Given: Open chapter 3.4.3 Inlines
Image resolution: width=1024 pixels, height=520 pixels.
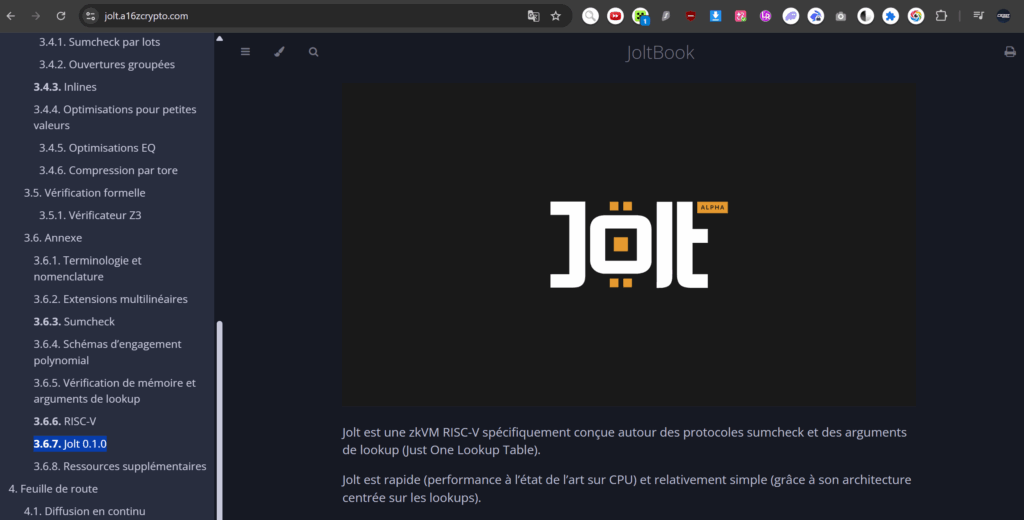Looking at the screenshot, I should 65,87.
